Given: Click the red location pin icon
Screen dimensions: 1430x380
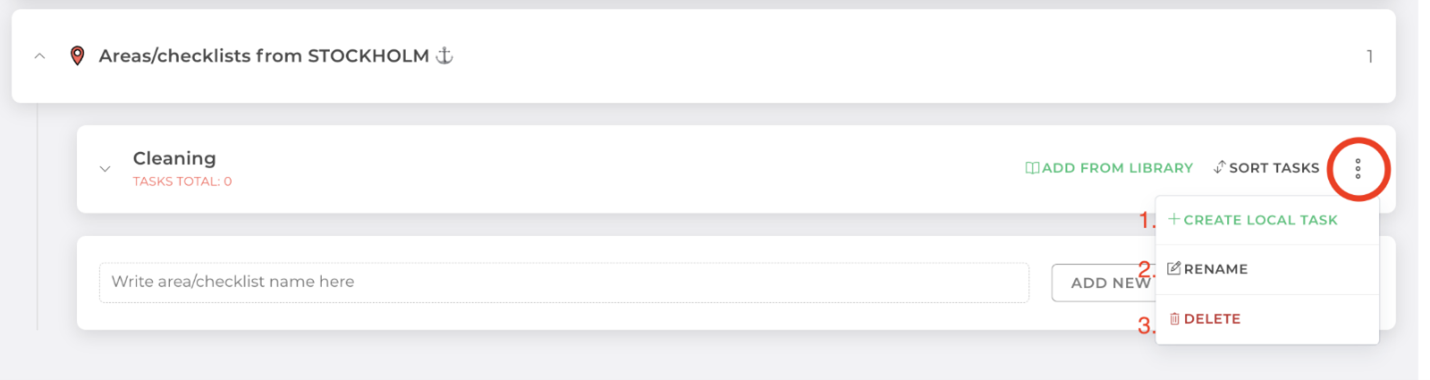Looking at the screenshot, I should (x=77, y=56).
